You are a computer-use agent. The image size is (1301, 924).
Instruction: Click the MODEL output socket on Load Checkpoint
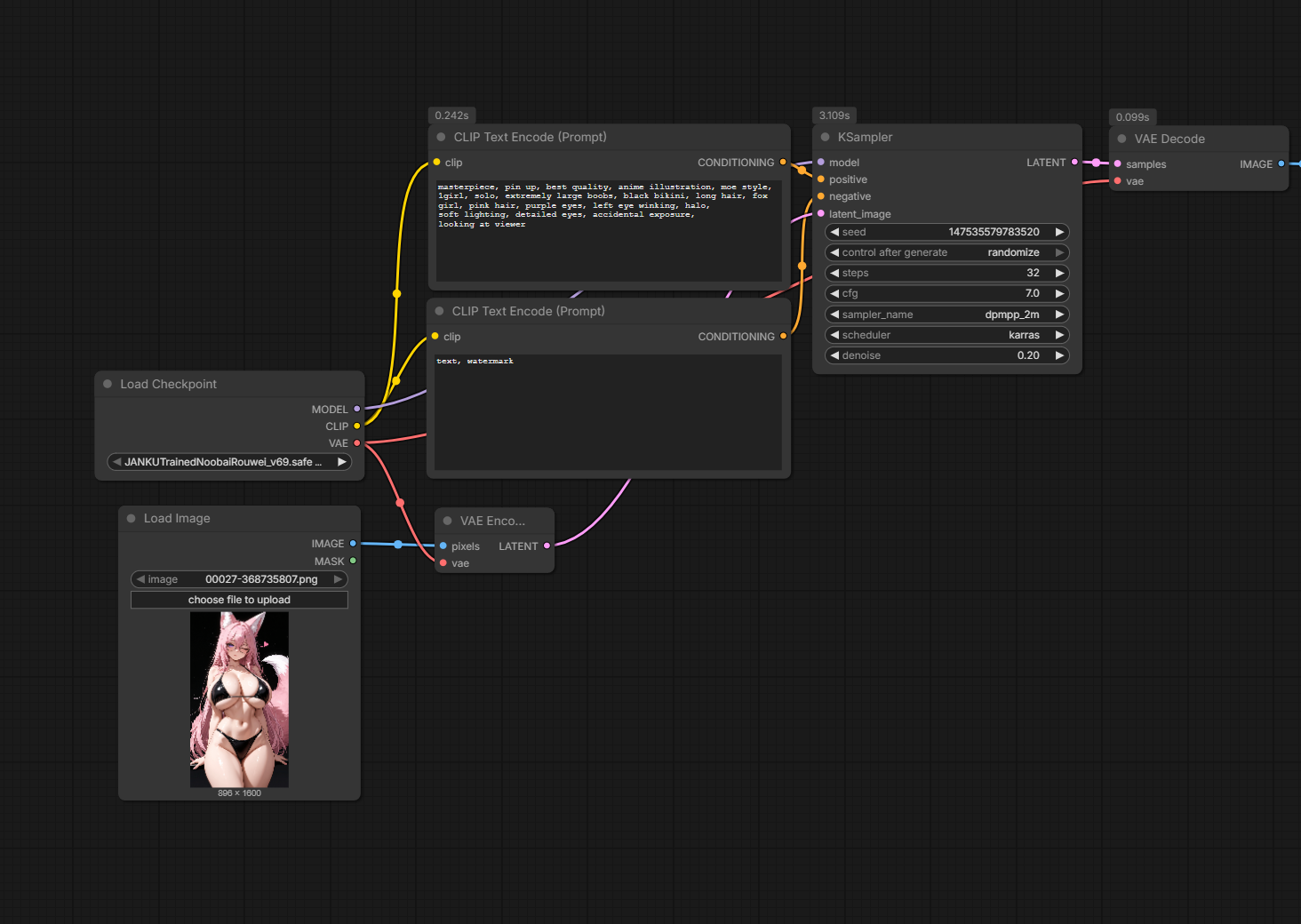(357, 410)
